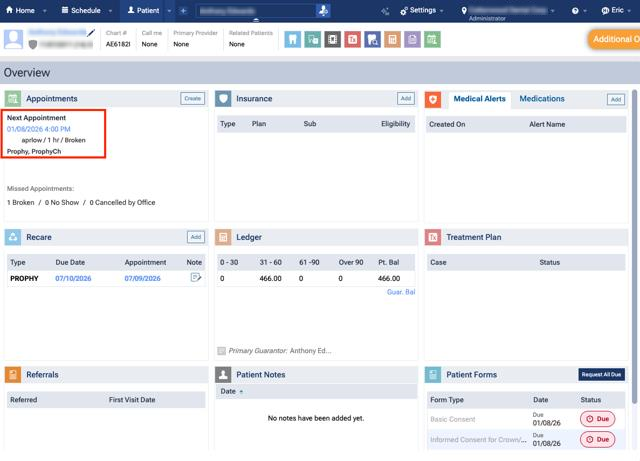
Task: Switch to the Medications tab
Action: coord(542,99)
